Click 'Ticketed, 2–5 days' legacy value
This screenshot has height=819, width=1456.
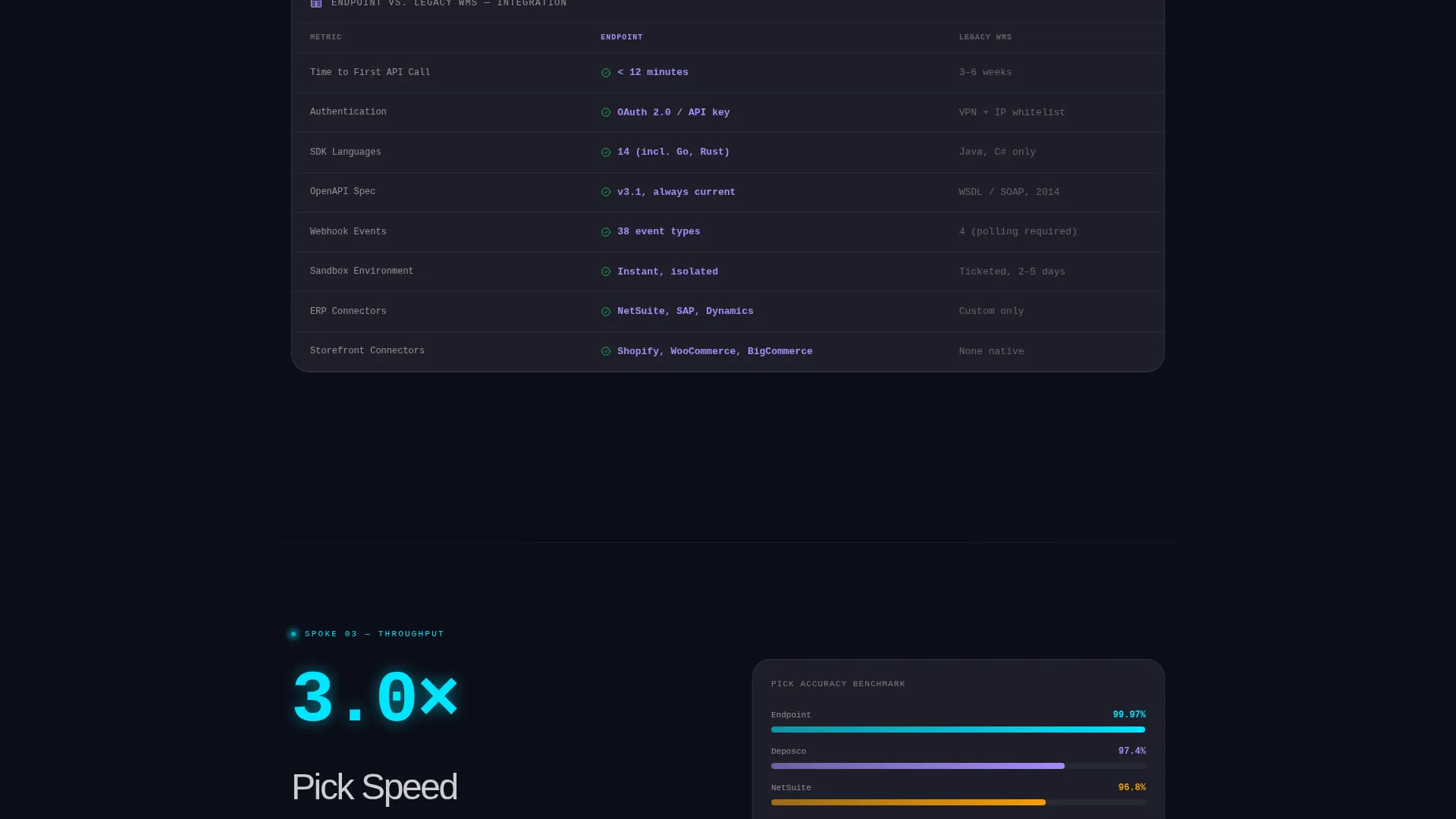point(1012,271)
